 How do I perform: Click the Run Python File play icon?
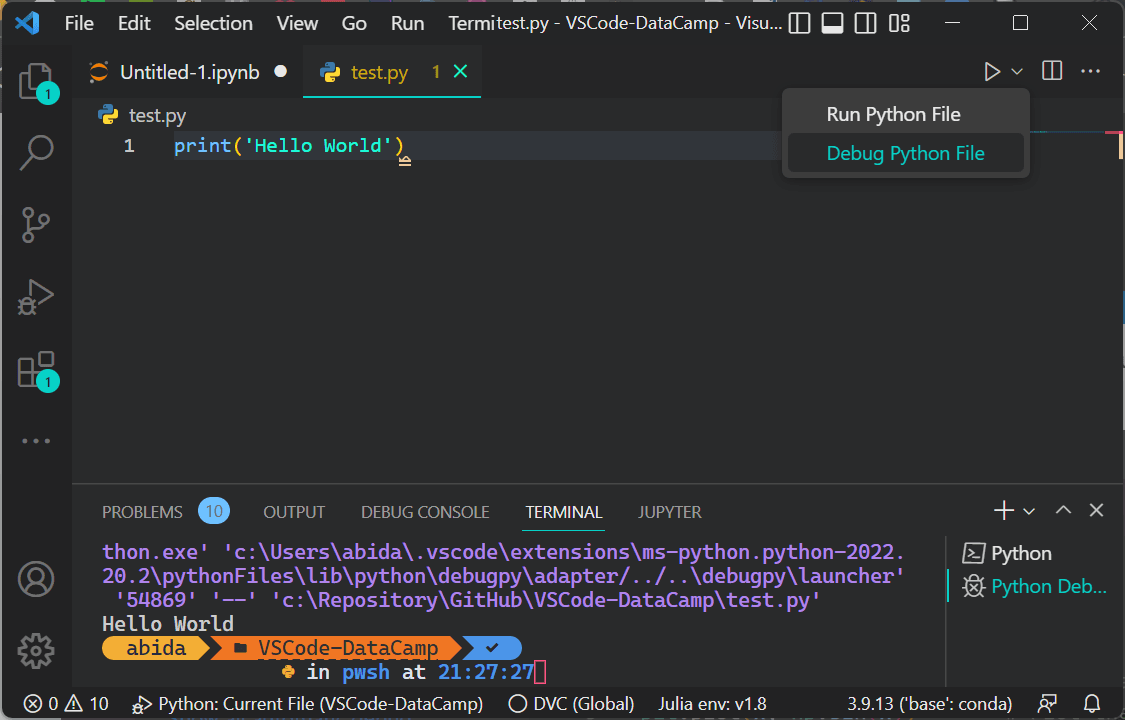pyautogui.click(x=991, y=72)
